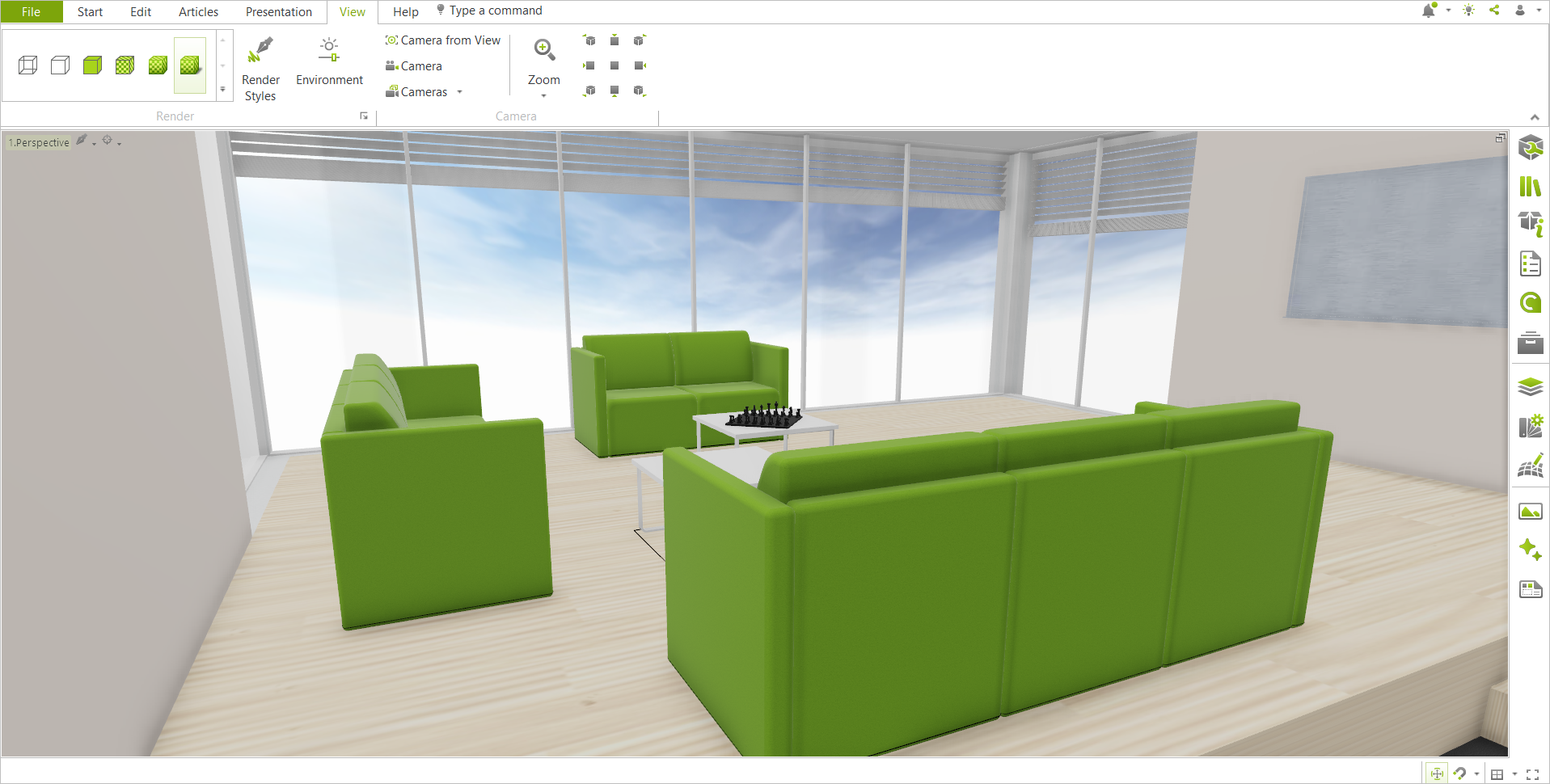
Task: Toggle the magnet snap button
Action: (x=1459, y=773)
